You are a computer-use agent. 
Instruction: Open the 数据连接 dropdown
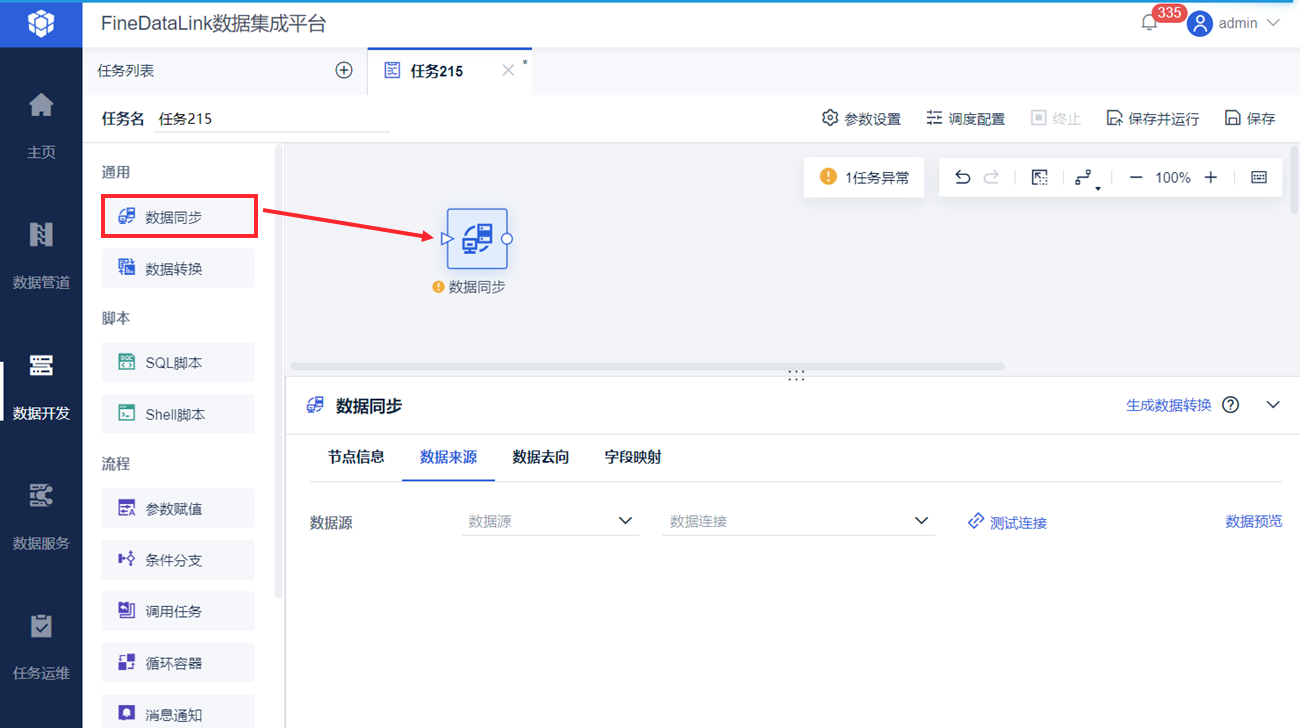pos(799,521)
